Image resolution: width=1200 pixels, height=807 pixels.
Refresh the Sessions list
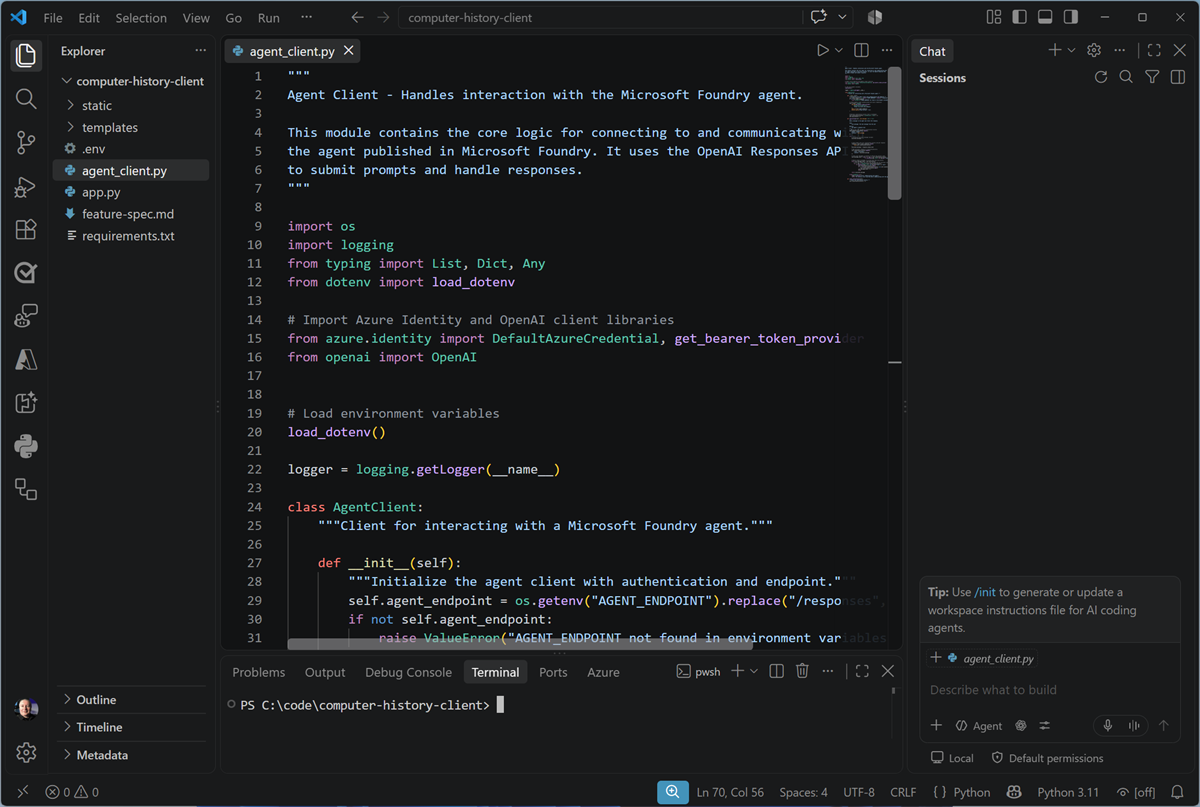click(1101, 77)
